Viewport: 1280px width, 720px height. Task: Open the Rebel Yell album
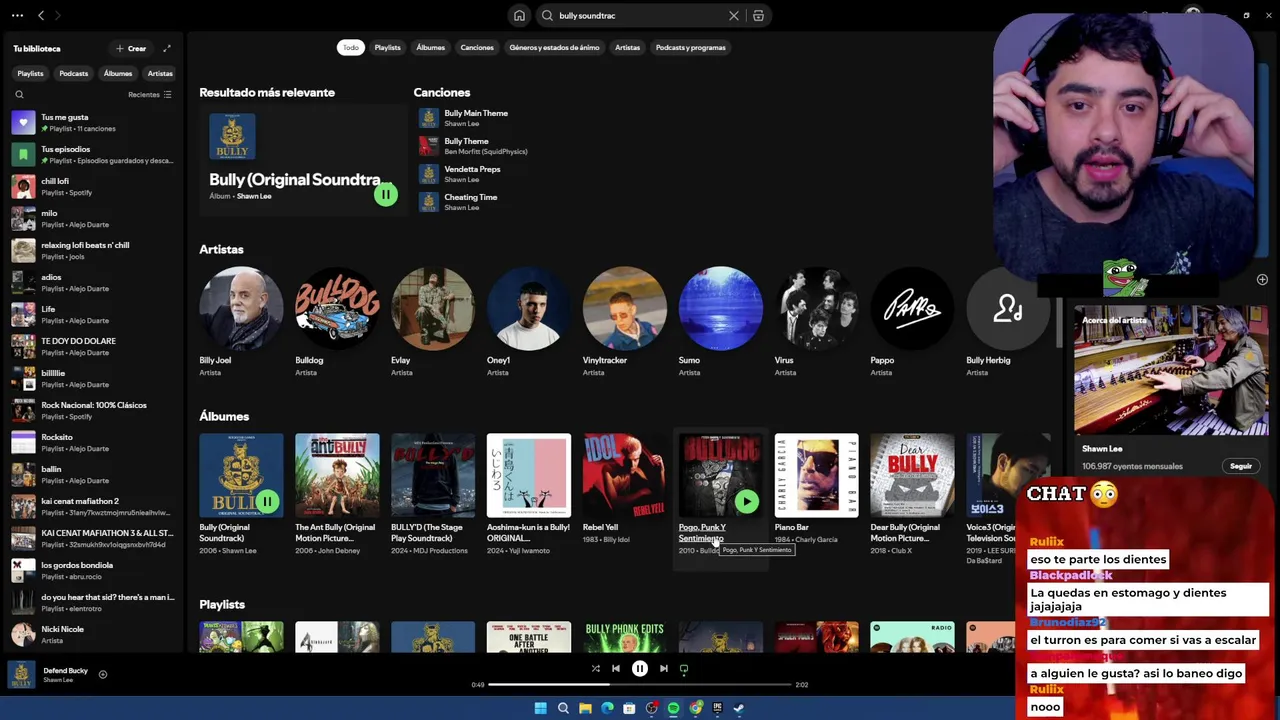(x=624, y=493)
